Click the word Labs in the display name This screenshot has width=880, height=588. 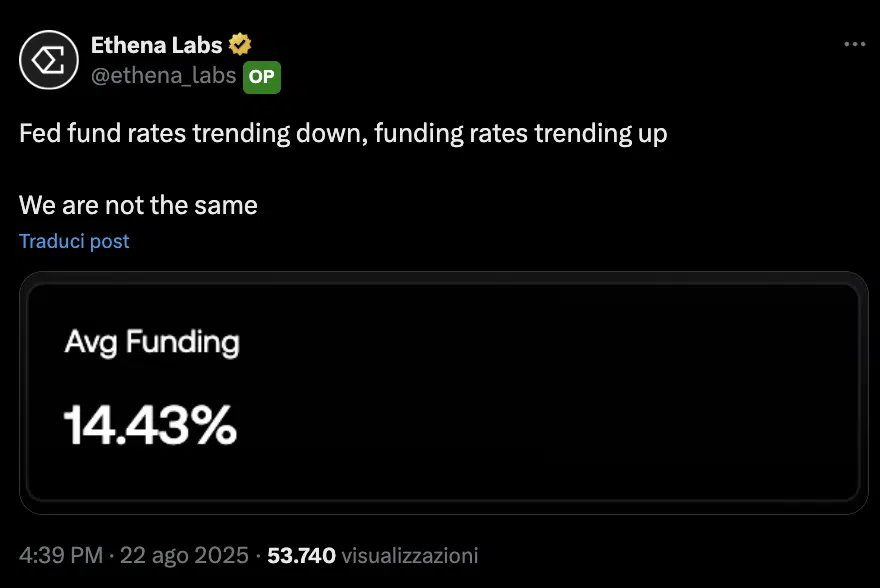(x=199, y=45)
